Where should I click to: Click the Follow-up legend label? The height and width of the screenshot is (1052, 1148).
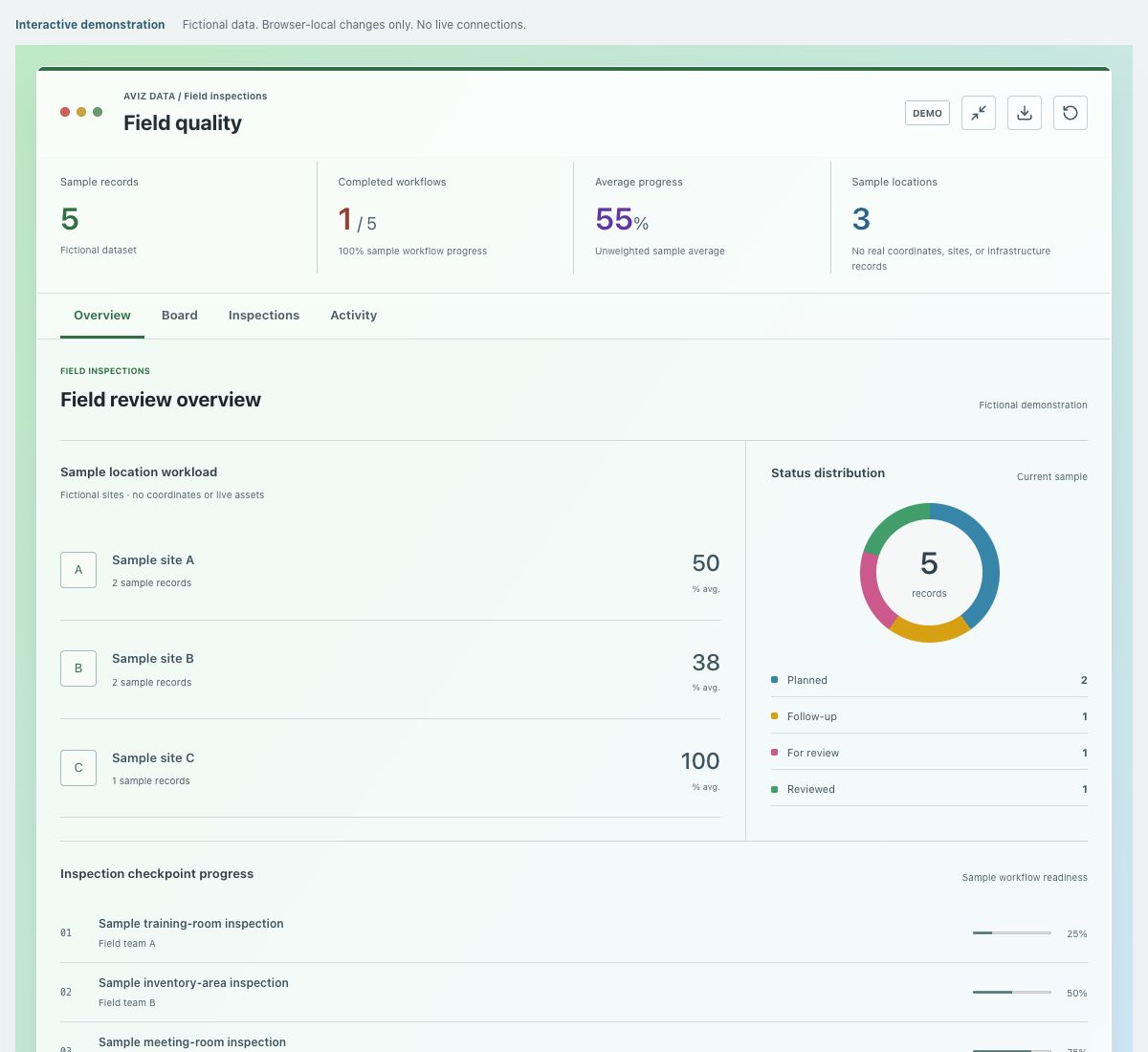pyautogui.click(x=812, y=717)
